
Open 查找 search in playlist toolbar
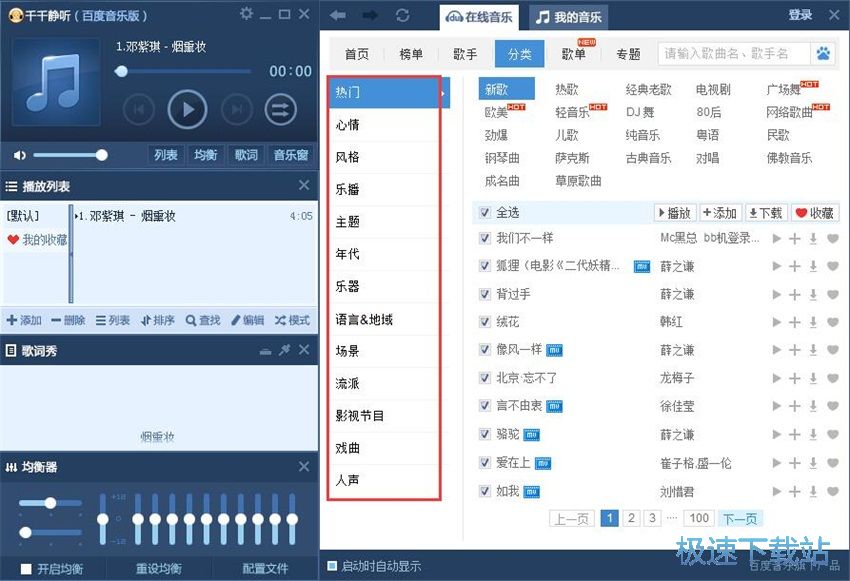[x=203, y=320]
